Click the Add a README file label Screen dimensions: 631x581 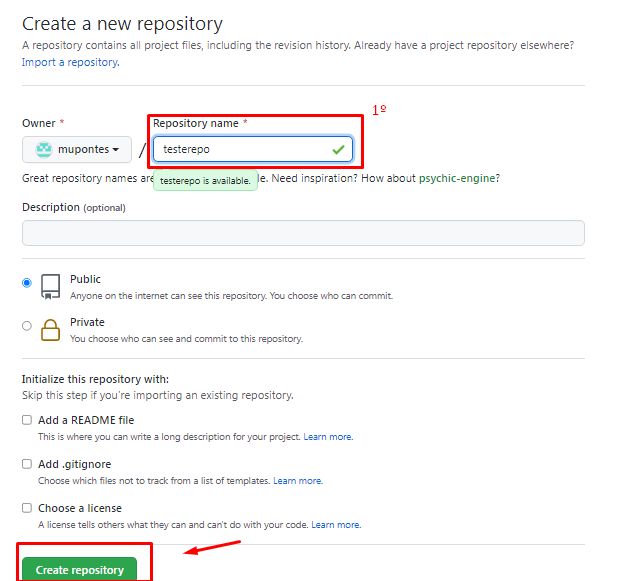pyautogui.click(x=86, y=420)
